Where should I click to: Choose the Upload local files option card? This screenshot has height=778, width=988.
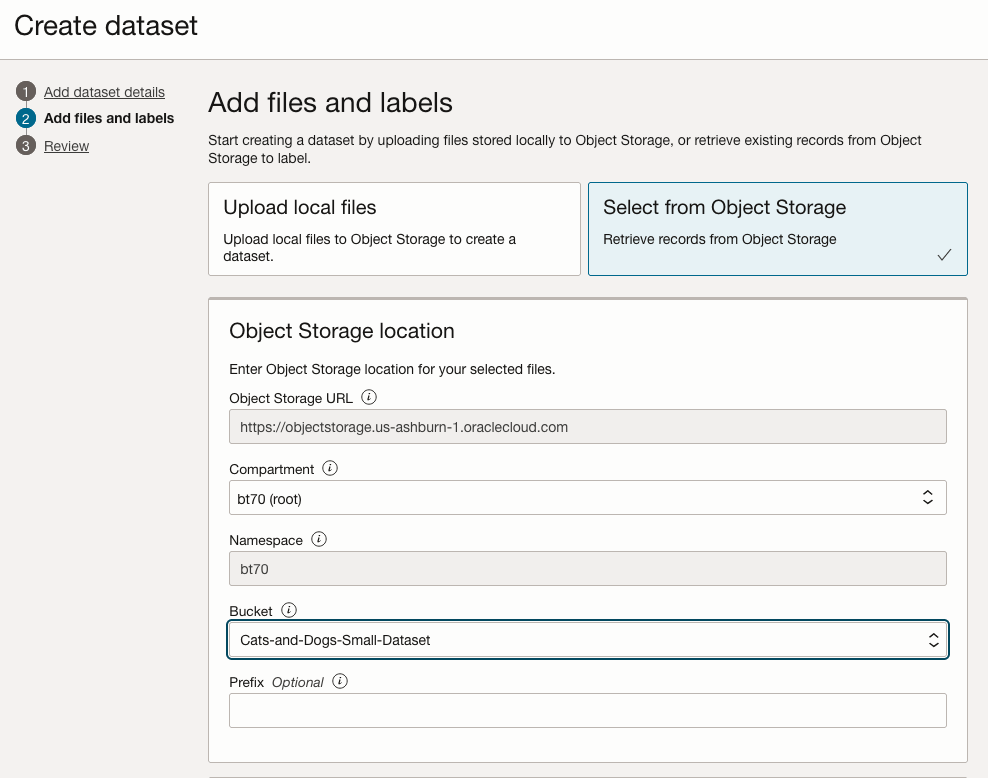(394, 228)
